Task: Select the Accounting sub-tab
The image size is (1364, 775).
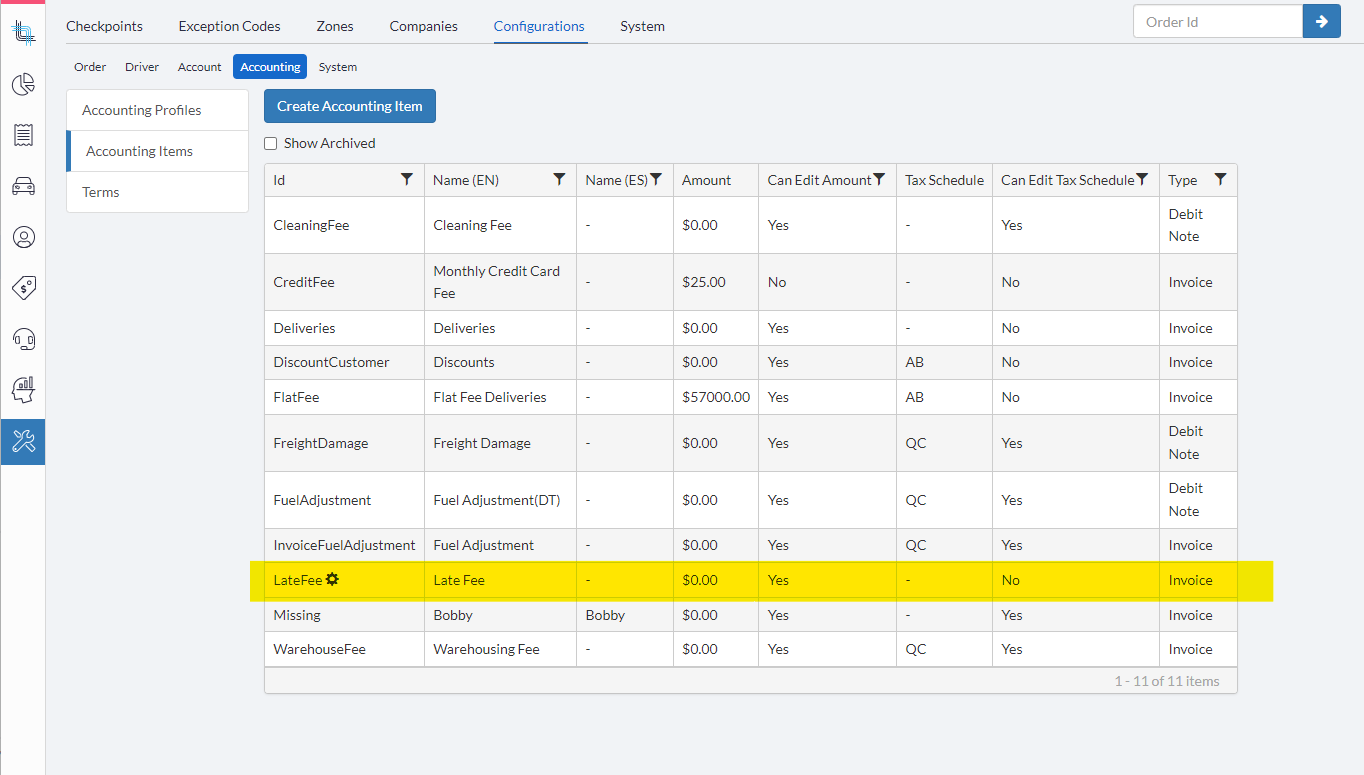Action: (270, 67)
